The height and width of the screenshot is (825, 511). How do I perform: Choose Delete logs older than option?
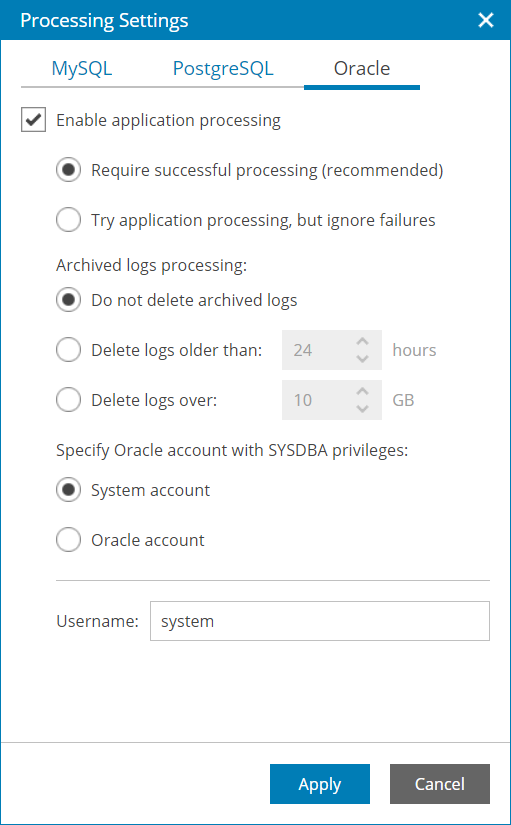(68, 350)
